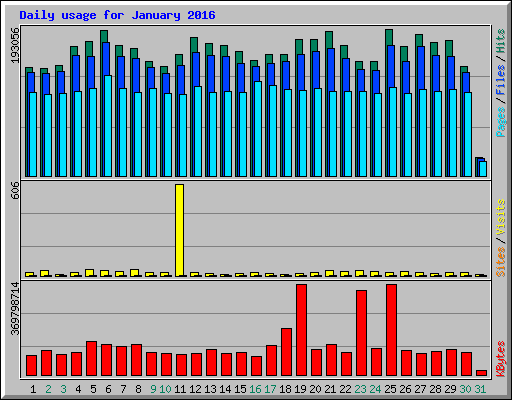Viewport: 512px width, 400px height.
Task: Click the x-axis day label 6
Action: [x=108, y=389]
